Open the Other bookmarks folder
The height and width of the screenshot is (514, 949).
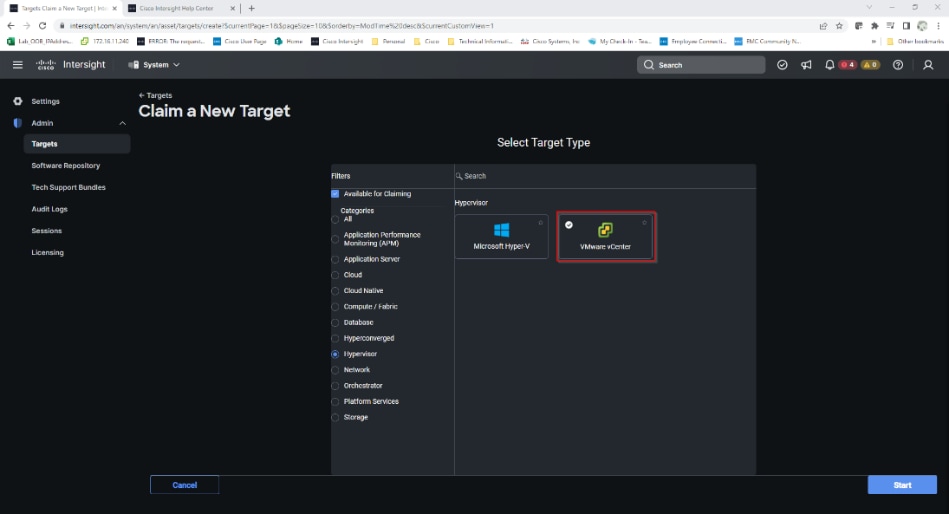(915, 41)
